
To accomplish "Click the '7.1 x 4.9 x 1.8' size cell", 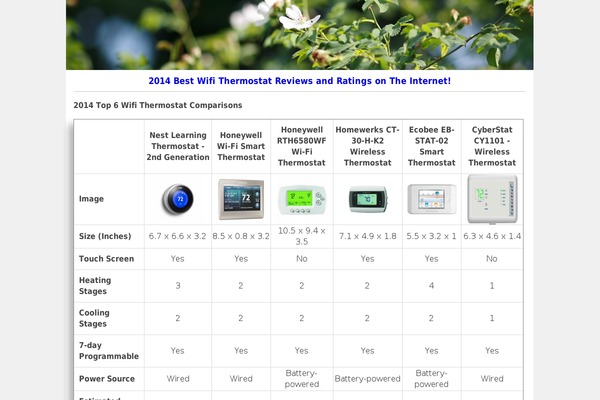I will pyautogui.click(x=368, y=236).
